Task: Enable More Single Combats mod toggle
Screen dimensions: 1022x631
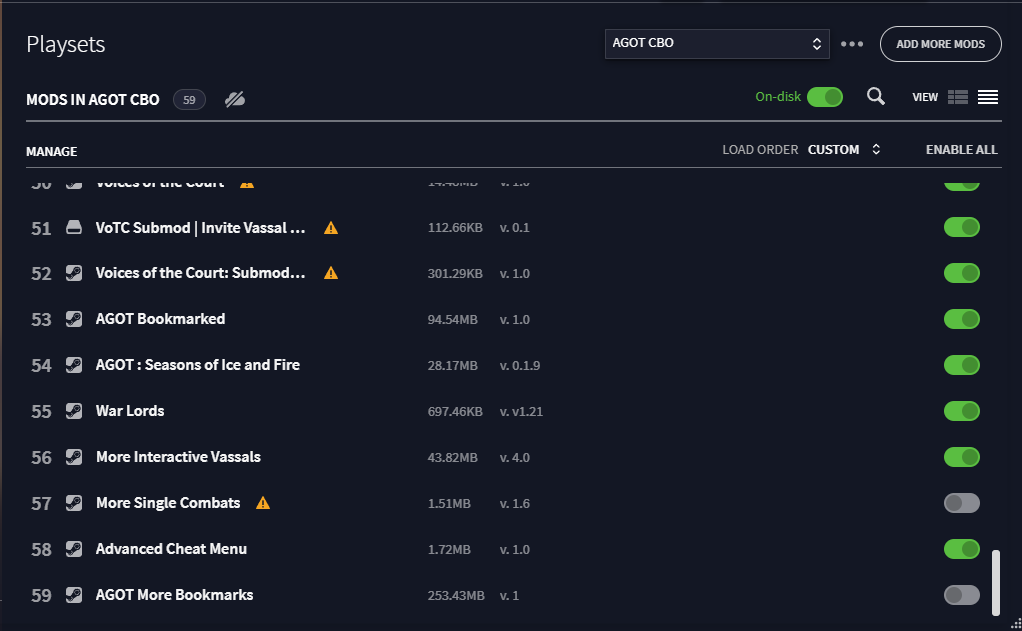Action: pos(961,503)
